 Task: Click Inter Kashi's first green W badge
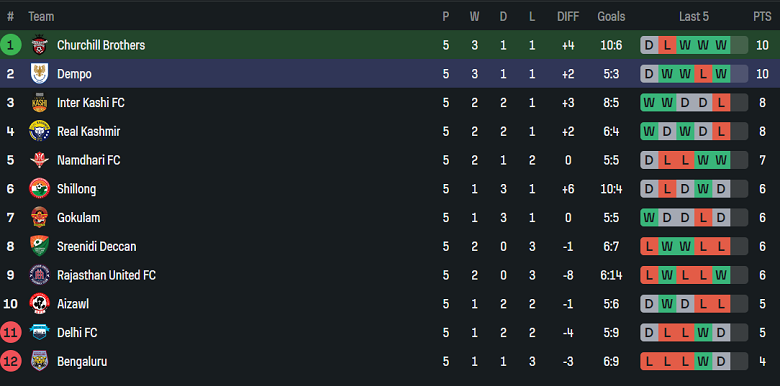649,102
